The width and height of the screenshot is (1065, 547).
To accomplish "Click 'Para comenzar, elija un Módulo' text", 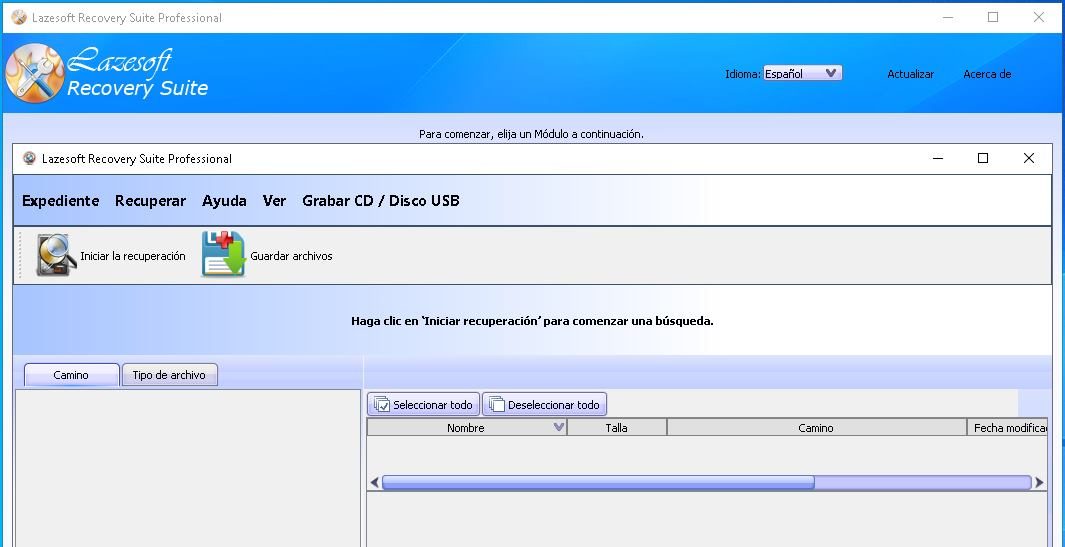I will (531, 134).
